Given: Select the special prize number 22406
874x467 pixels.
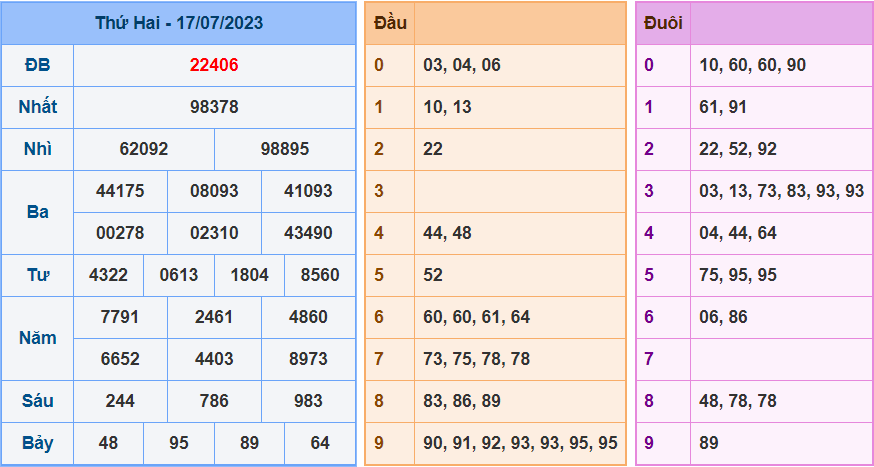Looking at the screenshot, I should pos(214,65).
